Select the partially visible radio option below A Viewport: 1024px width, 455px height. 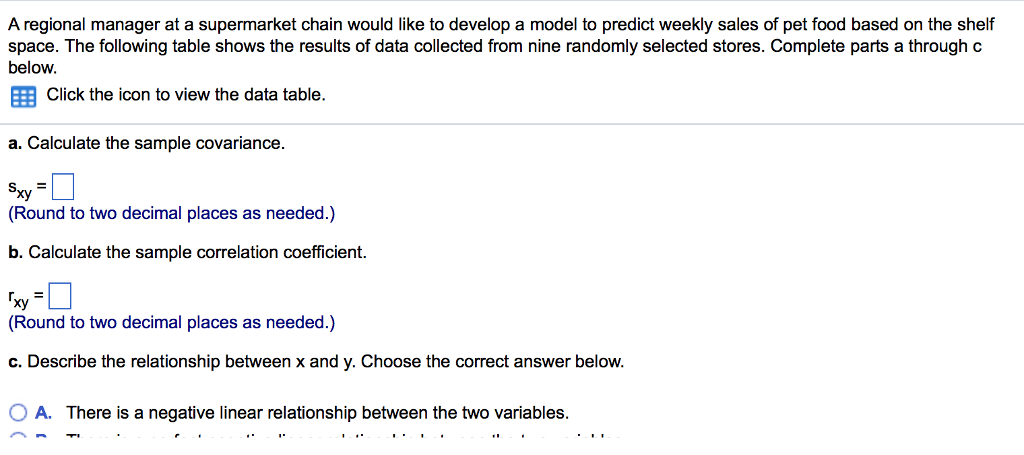click(19, 437)
